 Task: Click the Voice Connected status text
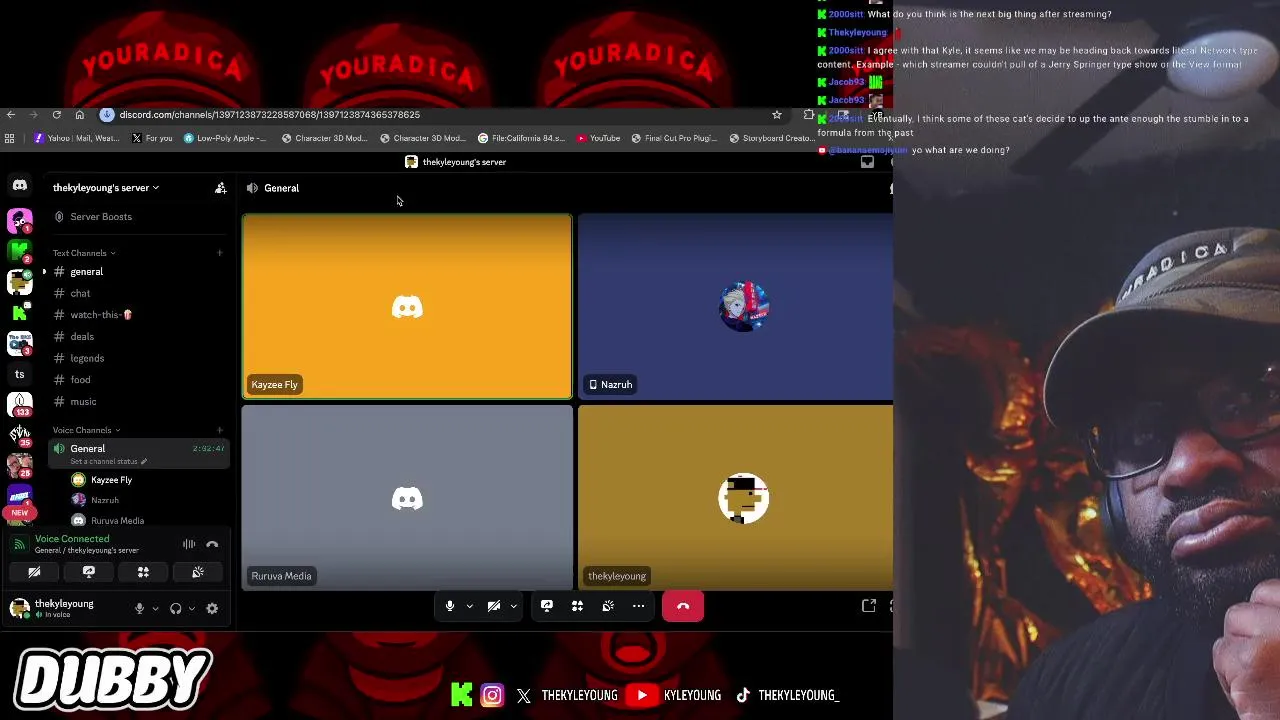click(x=72, y=539)
